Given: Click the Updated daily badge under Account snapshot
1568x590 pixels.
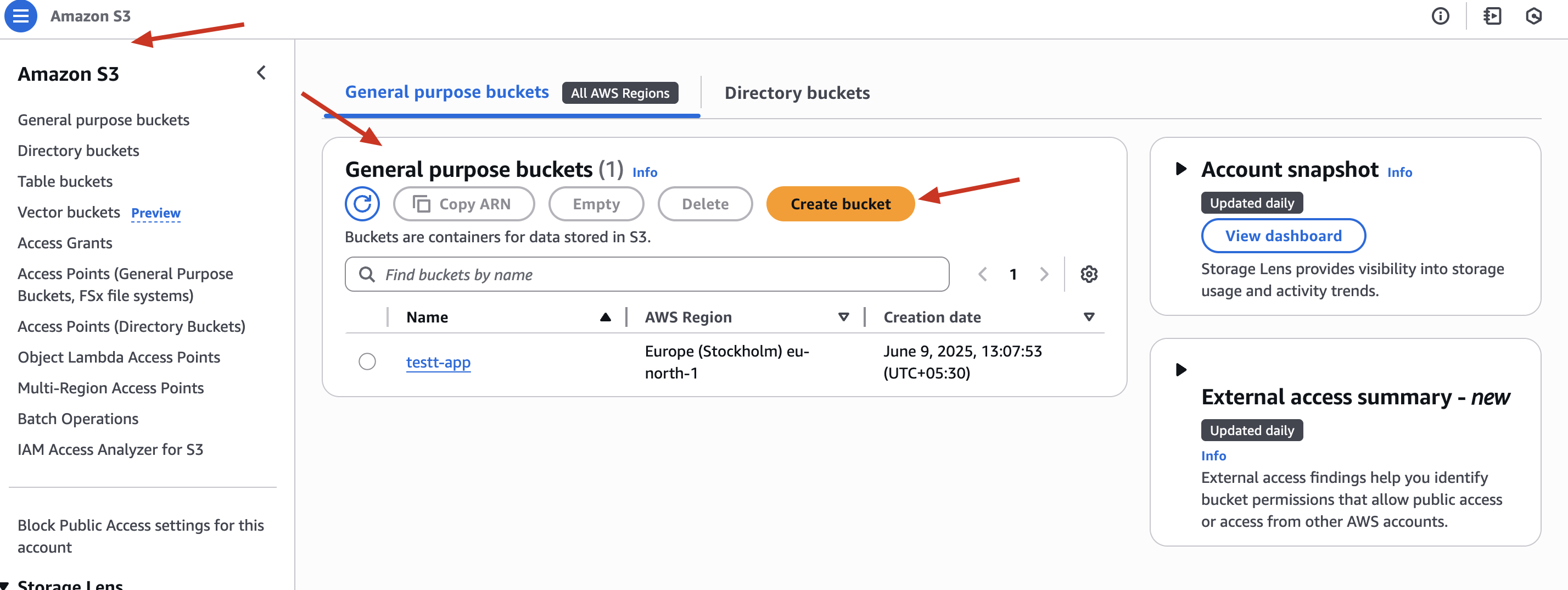Looking at the screenshot, I should click(1251, 203).
